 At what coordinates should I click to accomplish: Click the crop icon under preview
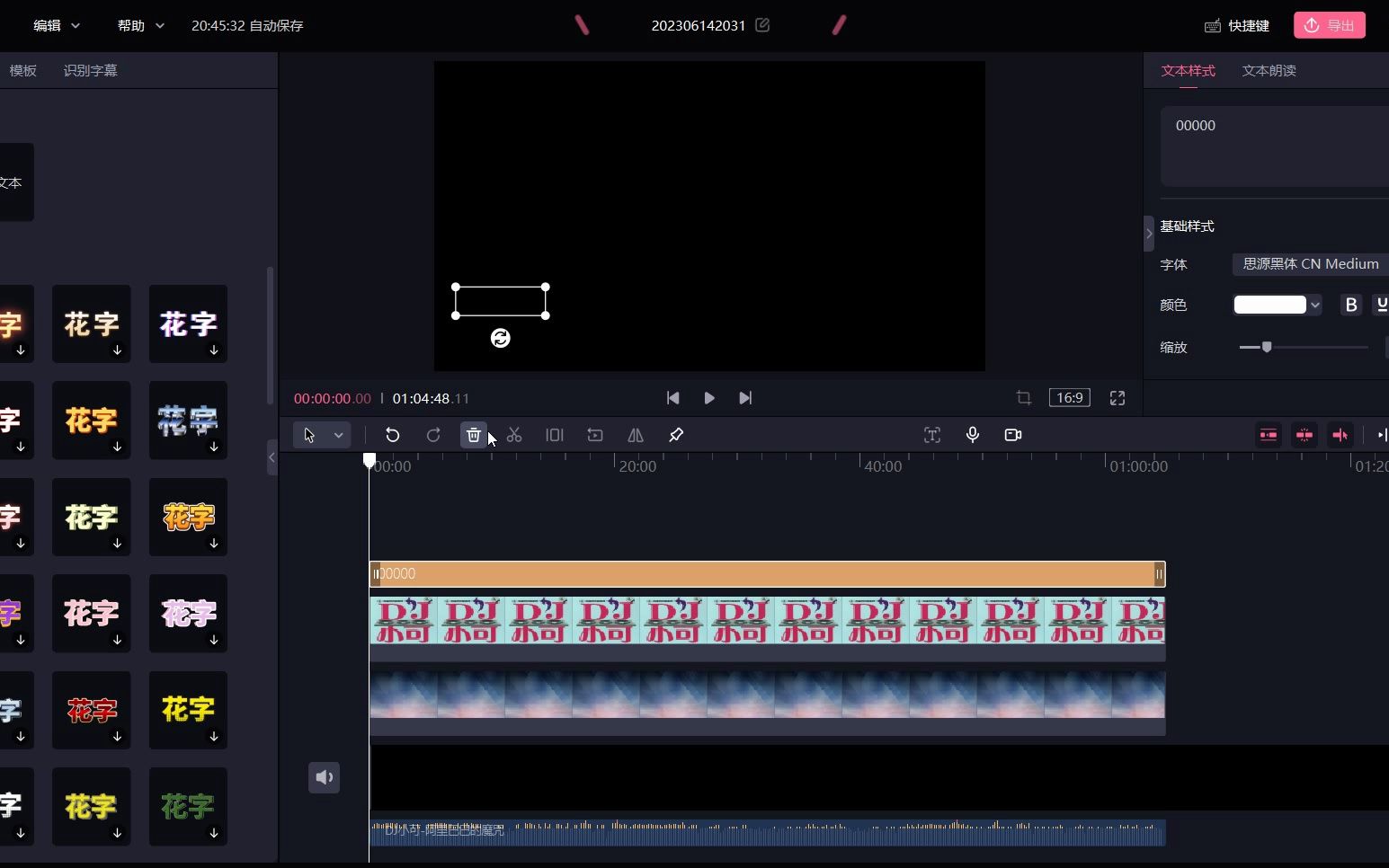click(1024, 398)
